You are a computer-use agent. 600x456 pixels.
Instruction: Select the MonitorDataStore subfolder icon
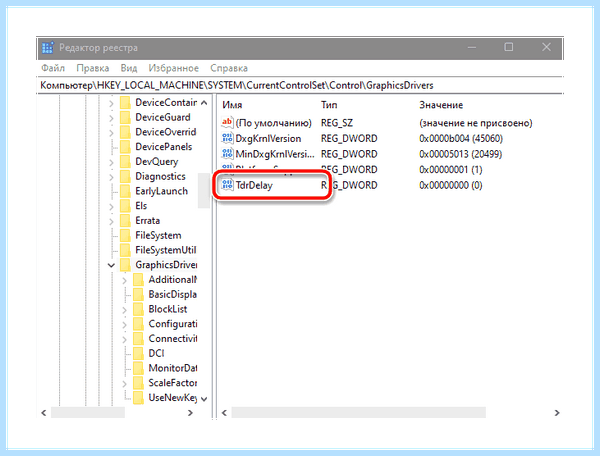(139, 368)
